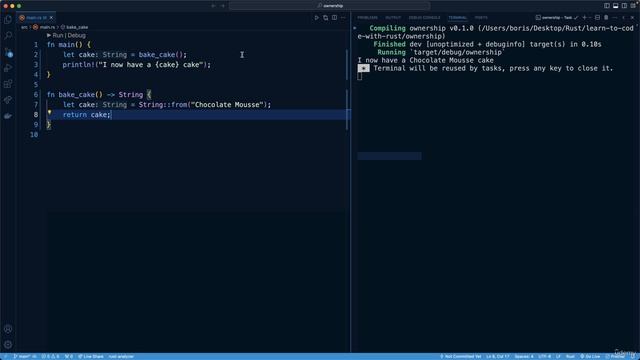This screenshot has height=360, width=640.
Task: Open the Manage gear icon
Action: [8, 344]
